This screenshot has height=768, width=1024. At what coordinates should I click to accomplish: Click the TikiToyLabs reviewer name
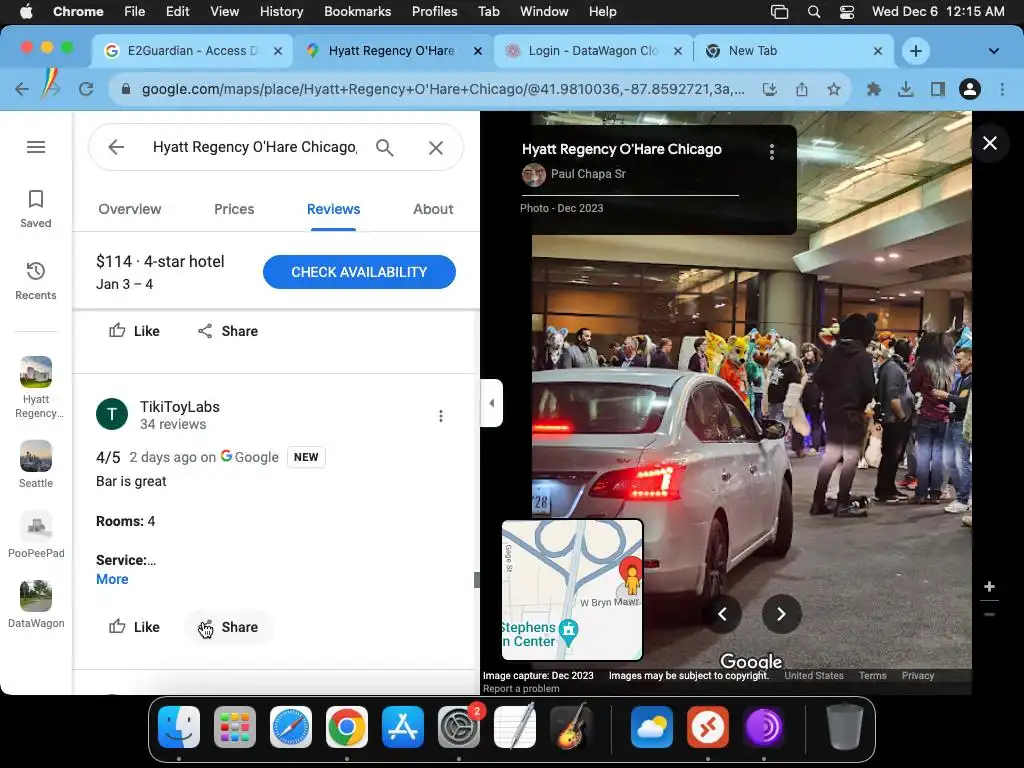point(180,406)
